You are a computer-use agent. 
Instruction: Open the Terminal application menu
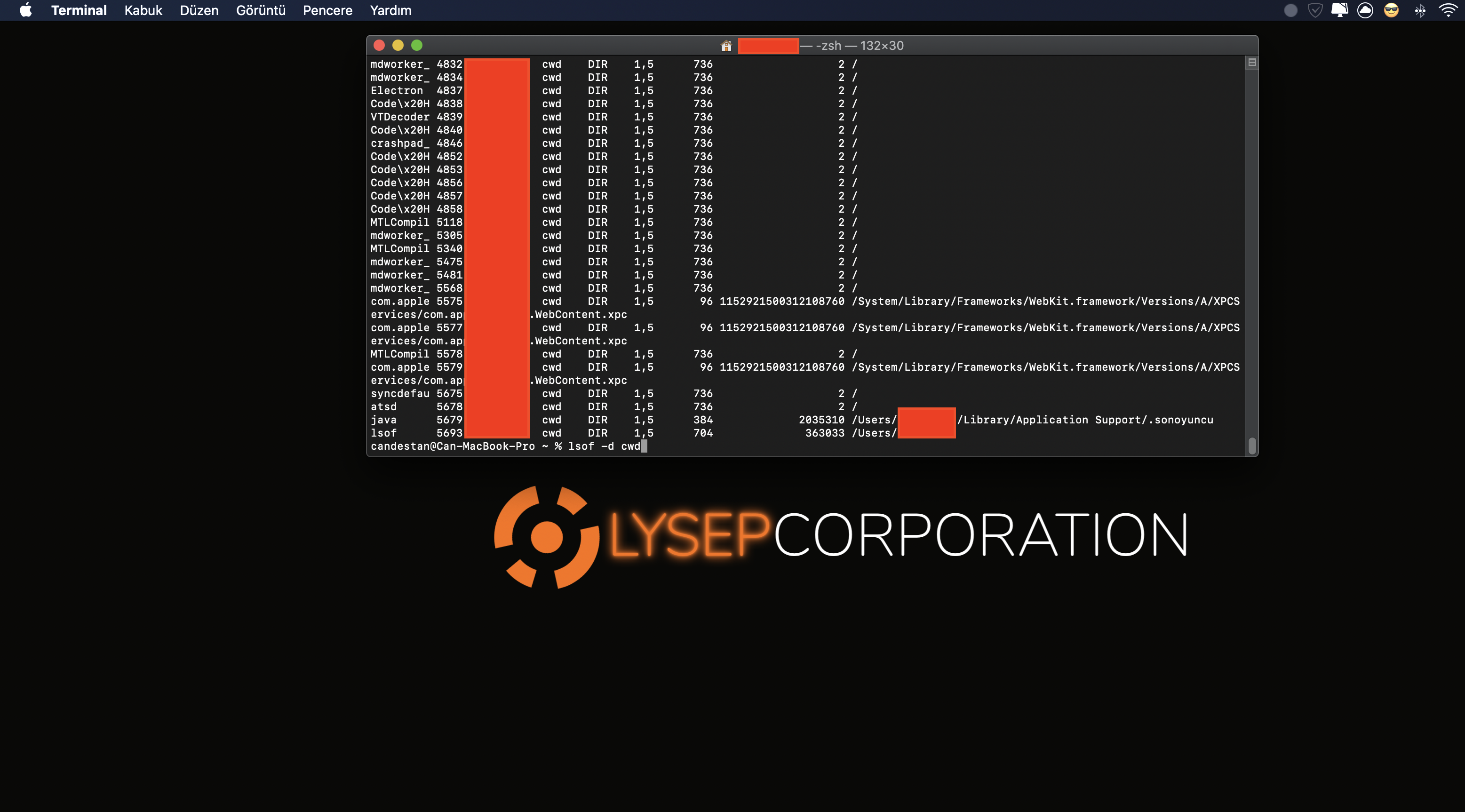tap(79, 10)
